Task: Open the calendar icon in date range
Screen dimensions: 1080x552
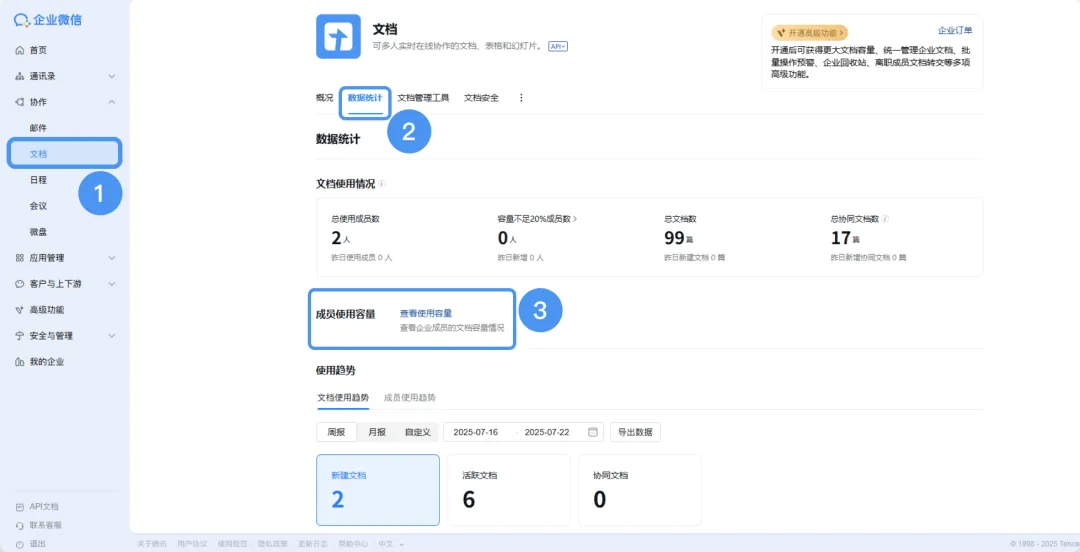Action: click(592, 432)
